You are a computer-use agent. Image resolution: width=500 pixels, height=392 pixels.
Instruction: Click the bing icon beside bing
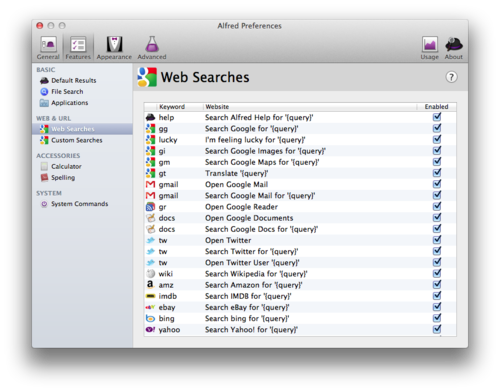(x=150, y=318)
